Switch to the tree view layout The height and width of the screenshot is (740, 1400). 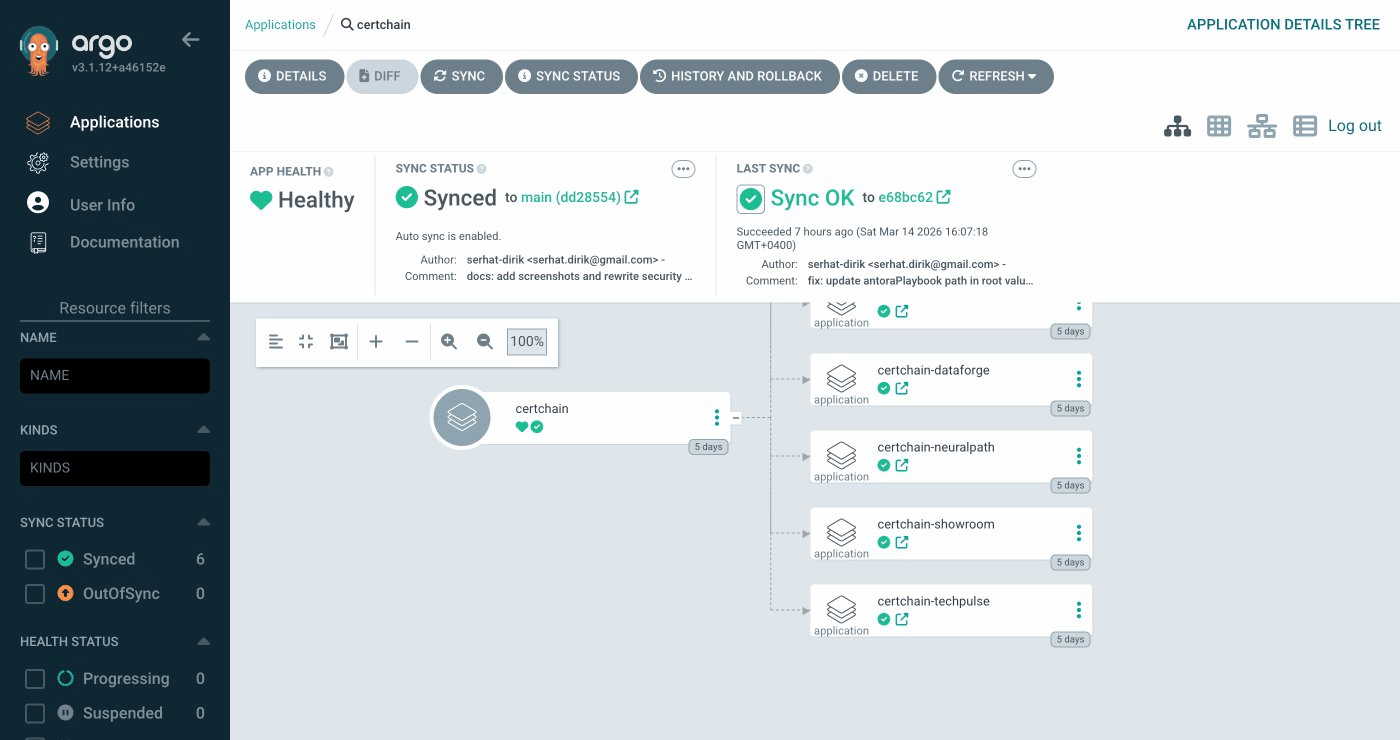pos(1177,126)
